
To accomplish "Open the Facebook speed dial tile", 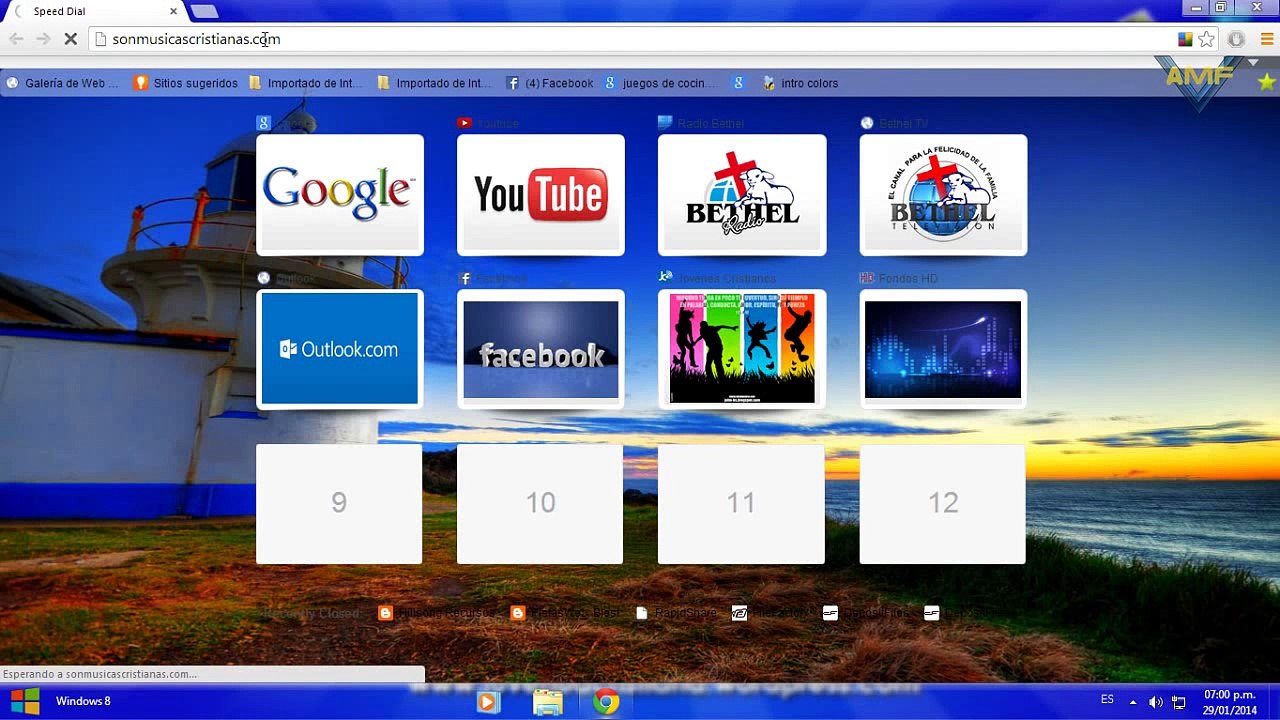I will point(541,349).
